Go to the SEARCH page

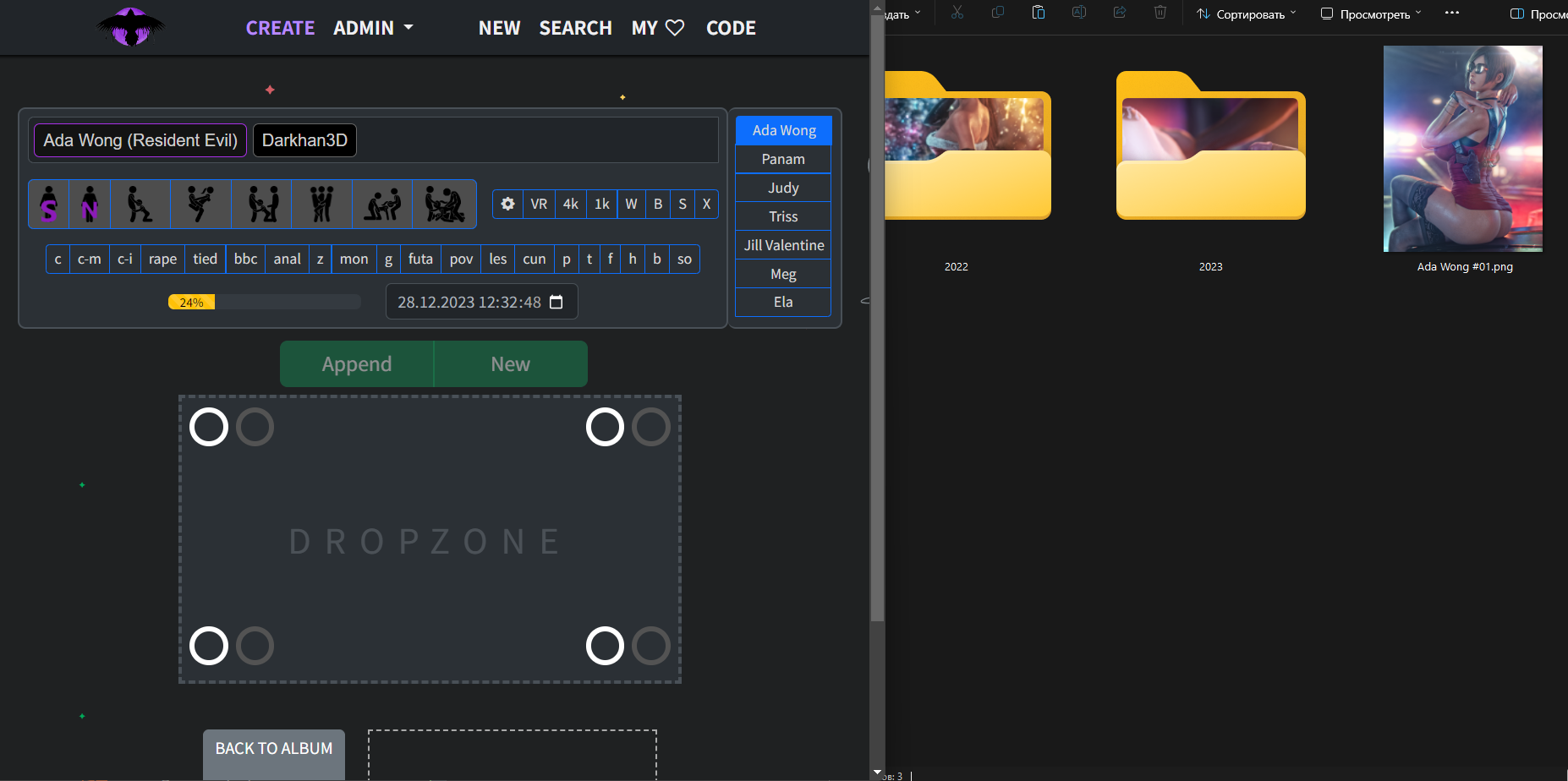[575, 28]
